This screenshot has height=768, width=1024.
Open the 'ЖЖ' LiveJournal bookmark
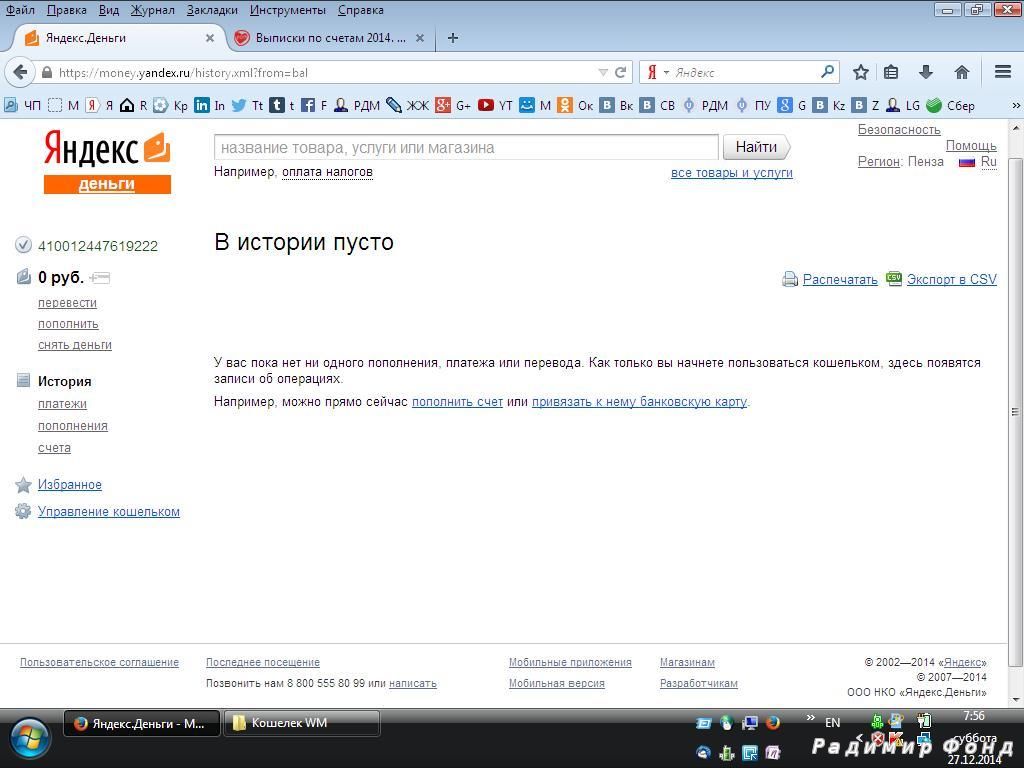pos(408,105)
